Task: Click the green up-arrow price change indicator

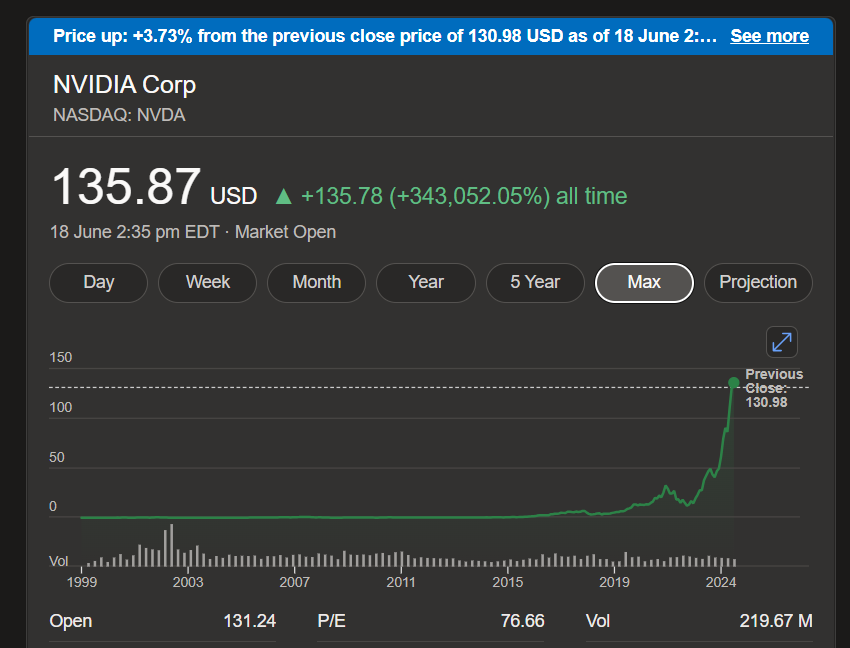Action: [284, 196]
